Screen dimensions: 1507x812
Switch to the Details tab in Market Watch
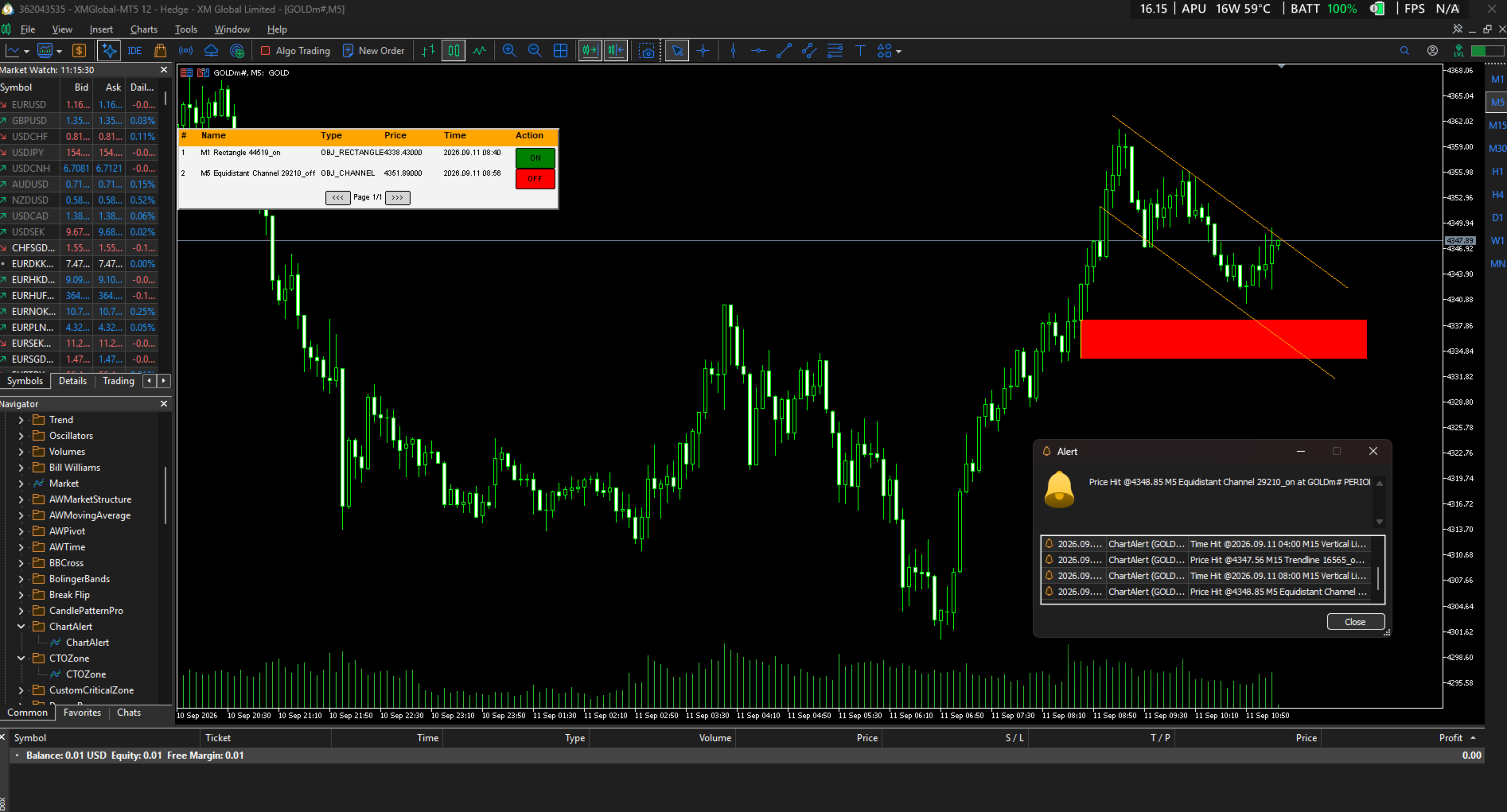pos(72,381)
